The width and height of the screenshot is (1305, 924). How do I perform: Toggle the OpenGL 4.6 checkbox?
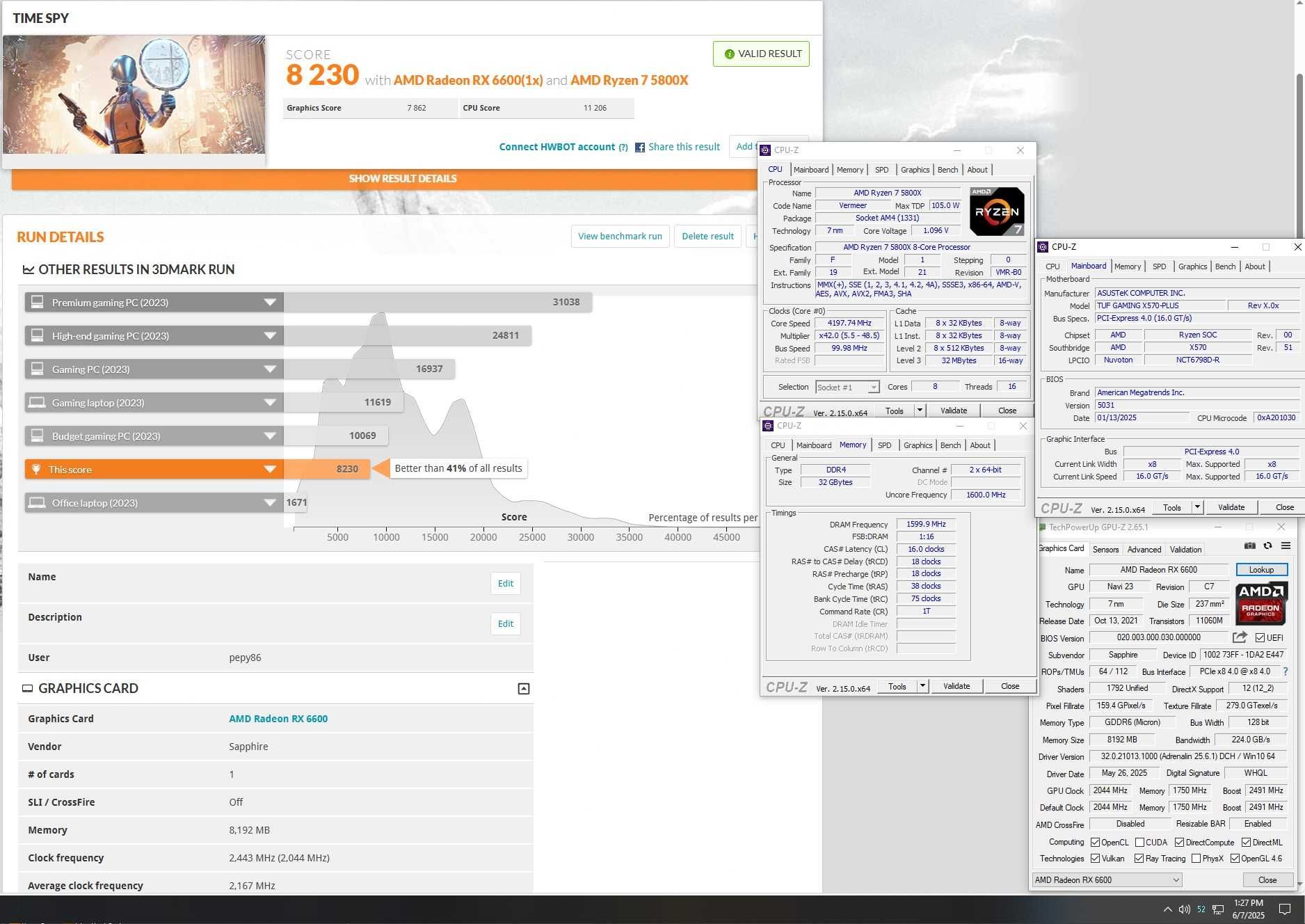coord(1235,859)
